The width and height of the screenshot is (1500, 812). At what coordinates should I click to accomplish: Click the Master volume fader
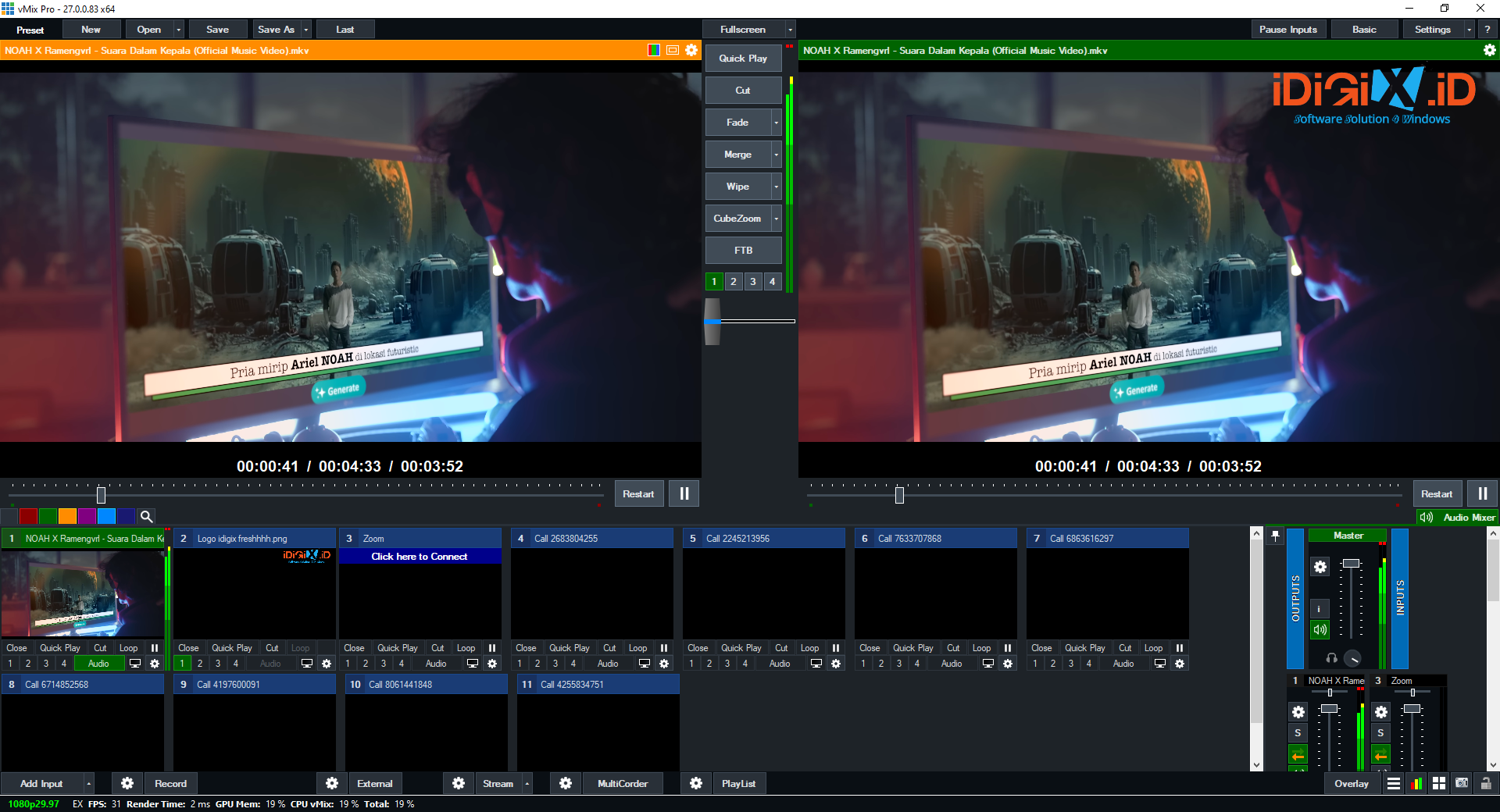point(1351,564)
